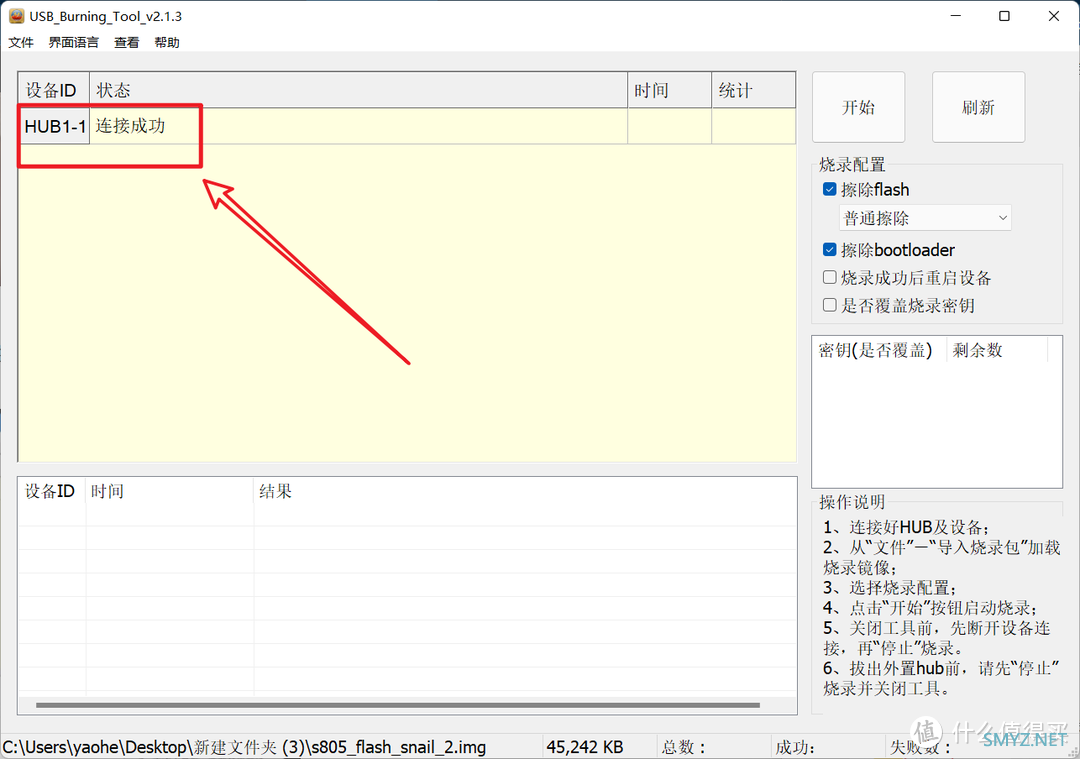Screen dimensions: 1080x759
Task: Open the 文件 menu
Action: [21, 43]
